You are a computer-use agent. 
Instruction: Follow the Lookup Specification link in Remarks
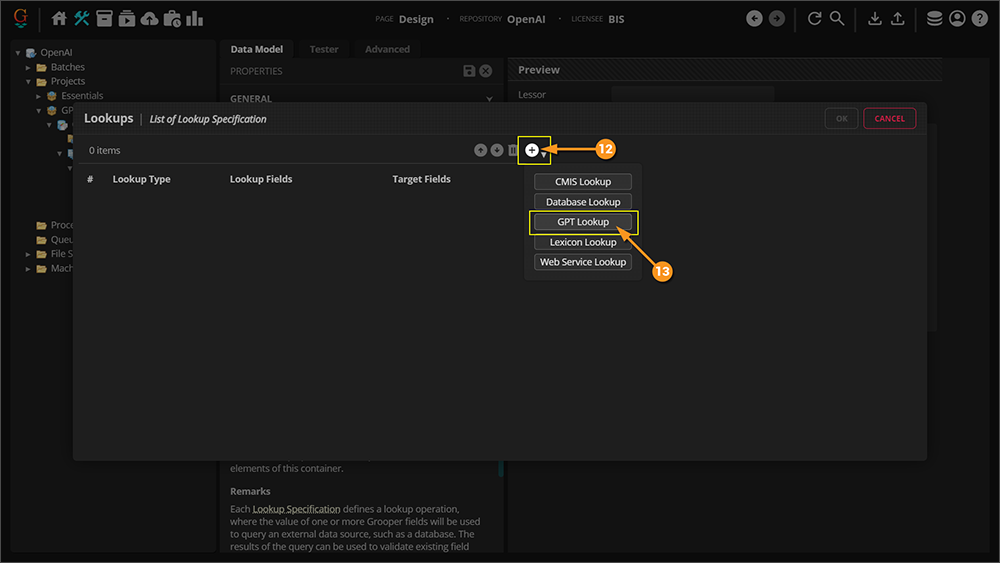(x=296, y=509)
